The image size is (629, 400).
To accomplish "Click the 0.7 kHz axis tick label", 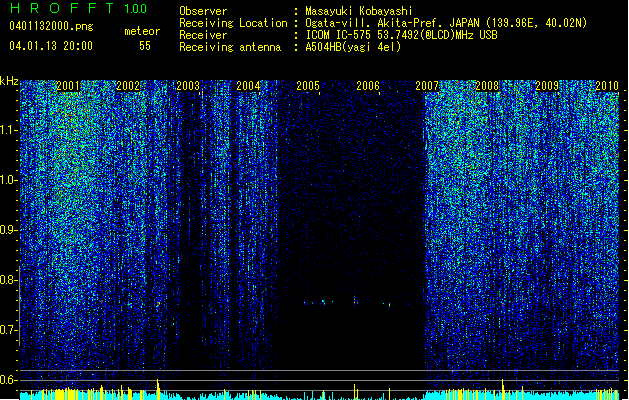I will coord(9,330).
